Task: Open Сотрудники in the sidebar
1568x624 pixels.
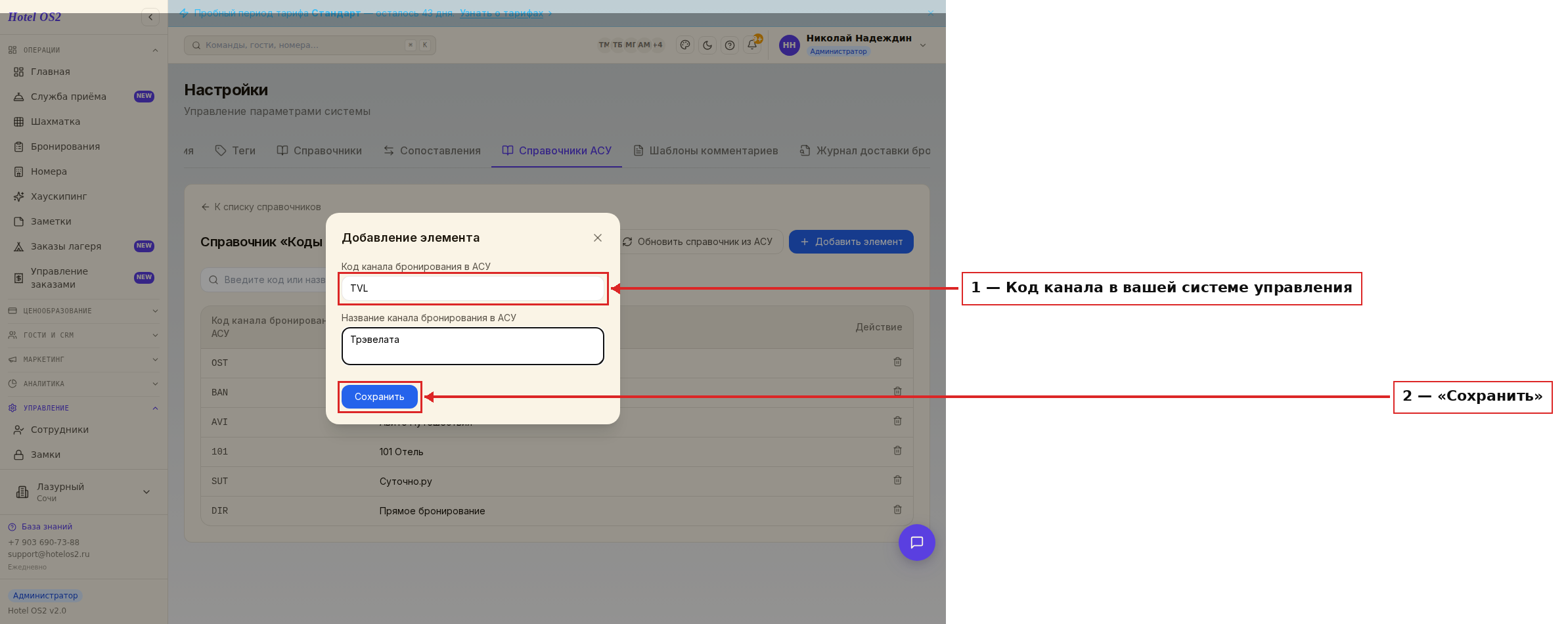Action: pyautogui.click(x=83, y=430)
